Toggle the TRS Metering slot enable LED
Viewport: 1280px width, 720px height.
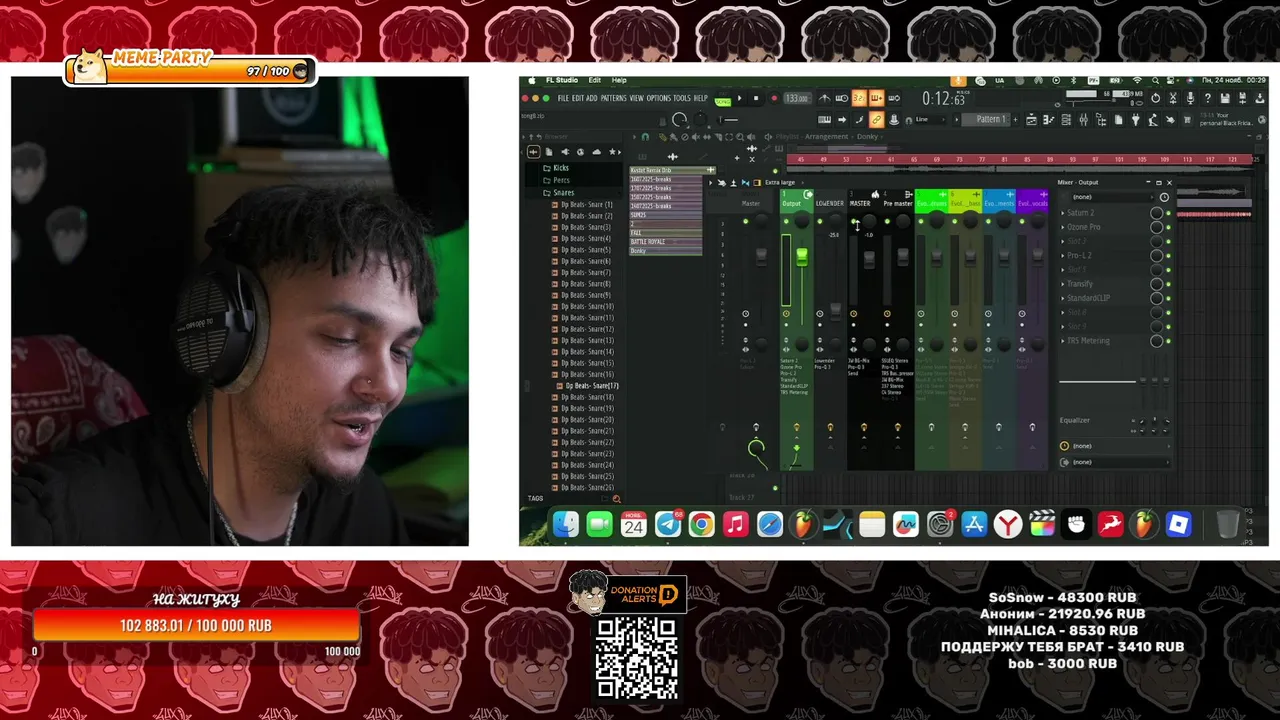tap(1168, 341)
